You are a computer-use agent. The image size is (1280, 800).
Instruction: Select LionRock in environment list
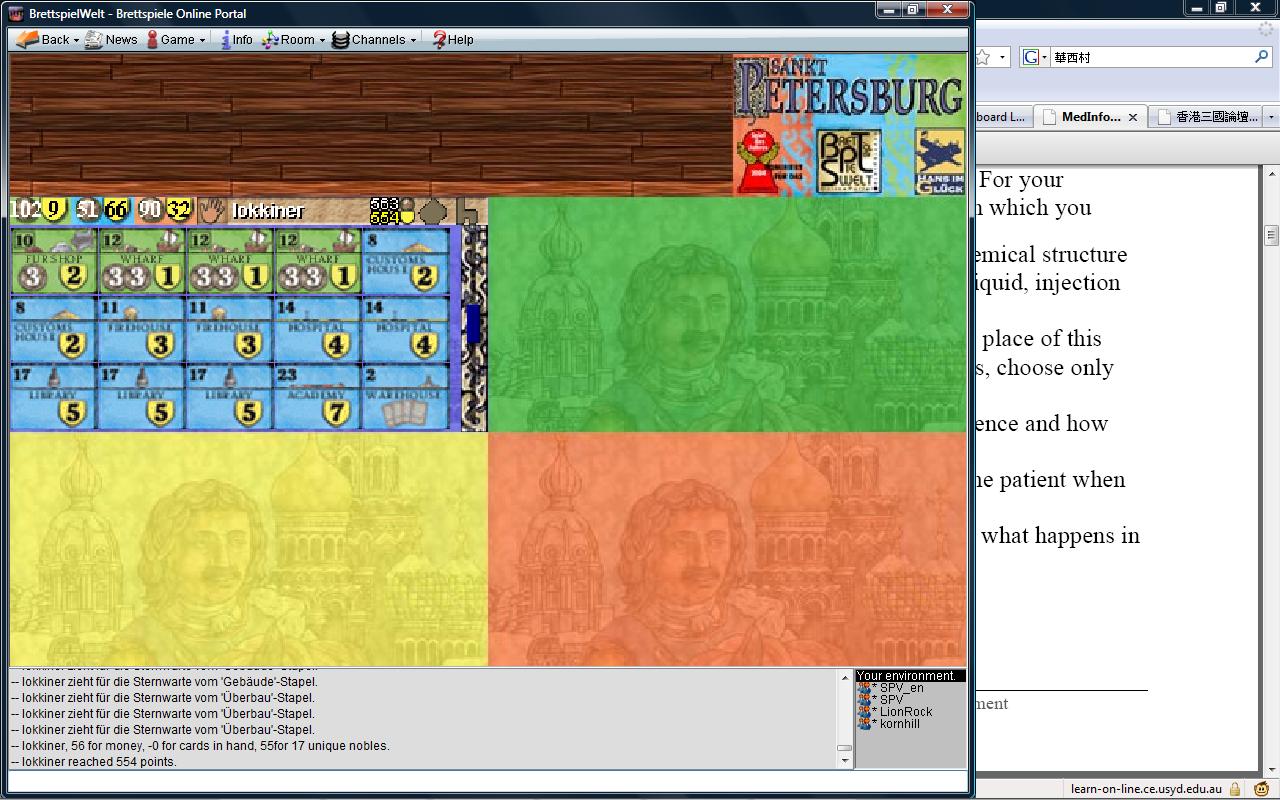click(895, 712)
